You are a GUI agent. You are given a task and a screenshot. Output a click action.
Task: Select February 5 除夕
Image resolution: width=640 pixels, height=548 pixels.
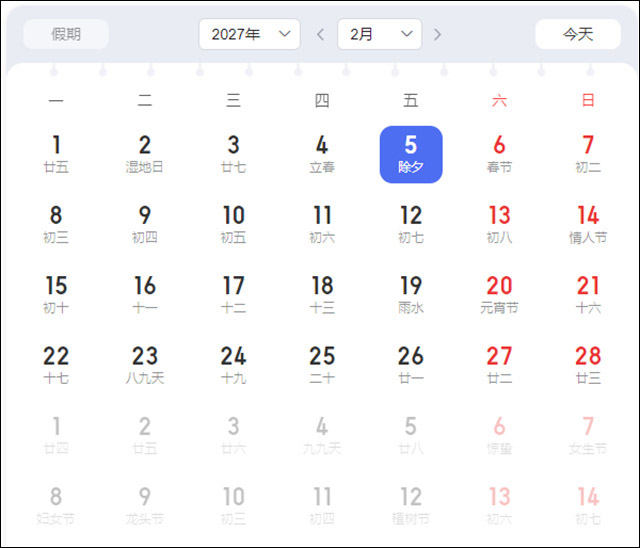point(411,155)
